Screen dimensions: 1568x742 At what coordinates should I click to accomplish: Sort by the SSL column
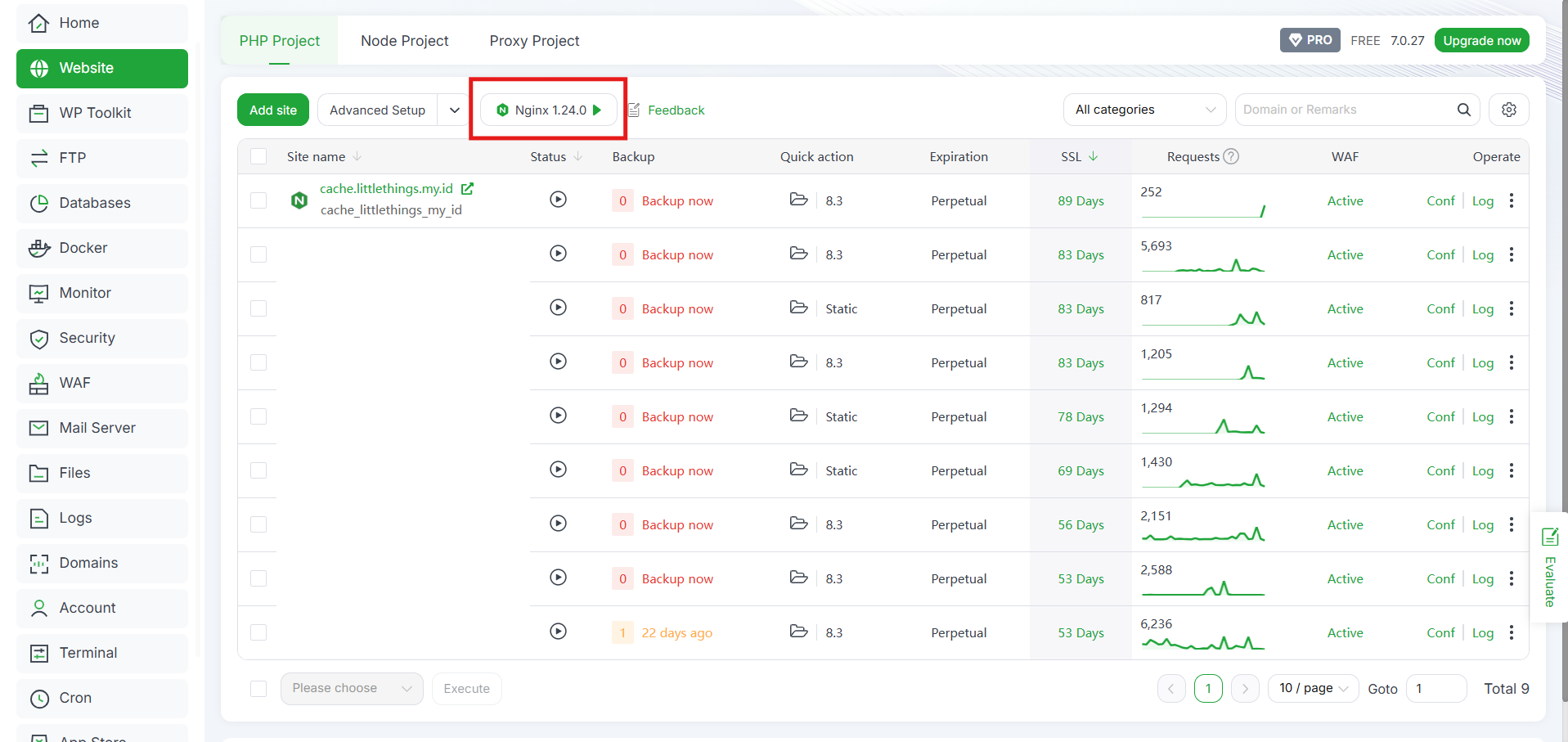(1080, 156)
